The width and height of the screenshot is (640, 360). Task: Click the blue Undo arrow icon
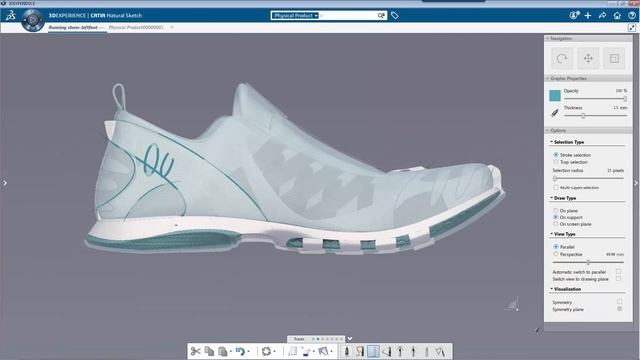[x=240, y=351]
